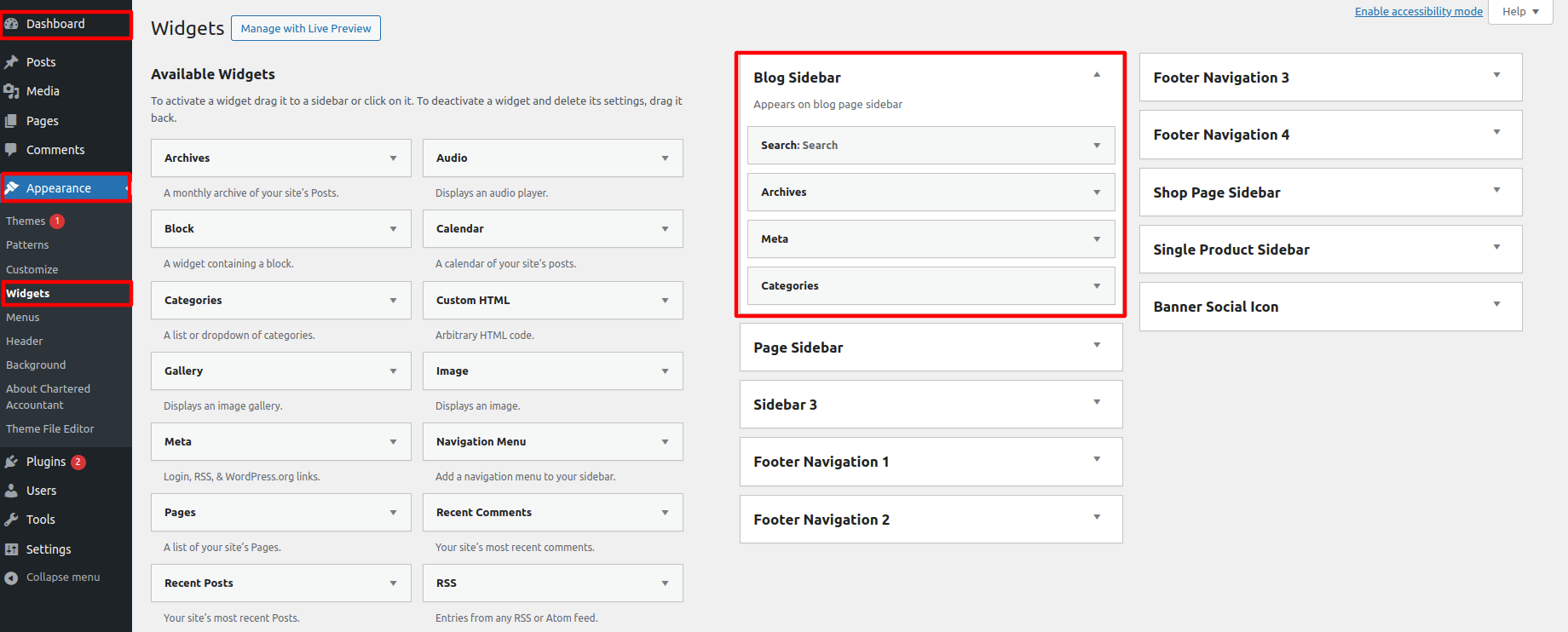Click the Comments speech bubble icon
The height and width of the screenshot is (632, 1568).
(x=12, y=150)
